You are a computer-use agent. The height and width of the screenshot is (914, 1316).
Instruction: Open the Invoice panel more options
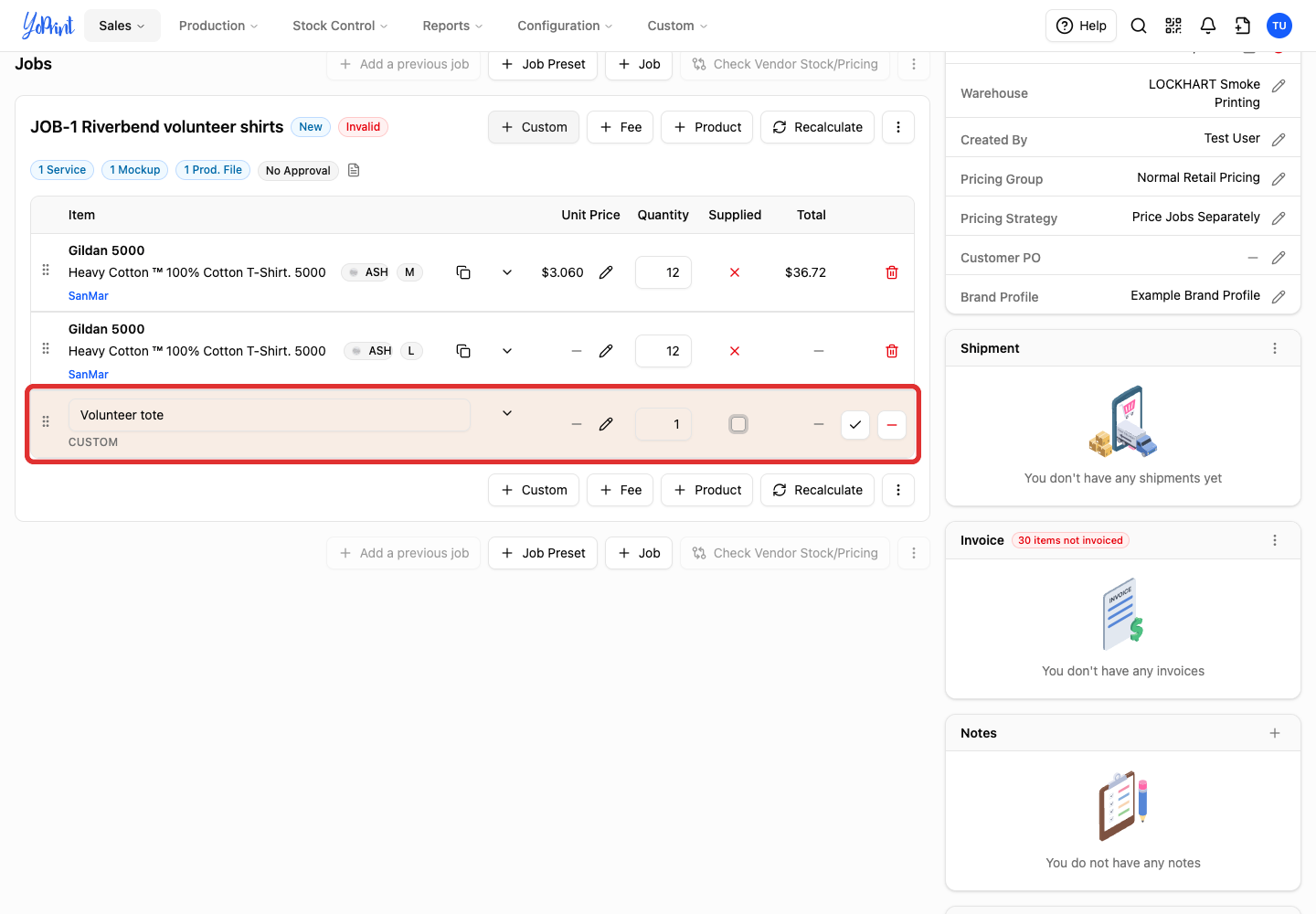click(x=1275, y=540)
